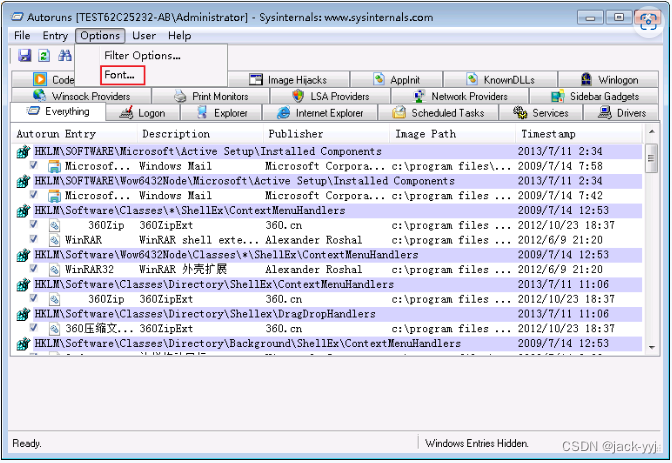Open the Help menu
The height and width of the screenshot is (463, 672).
[179, 36]
